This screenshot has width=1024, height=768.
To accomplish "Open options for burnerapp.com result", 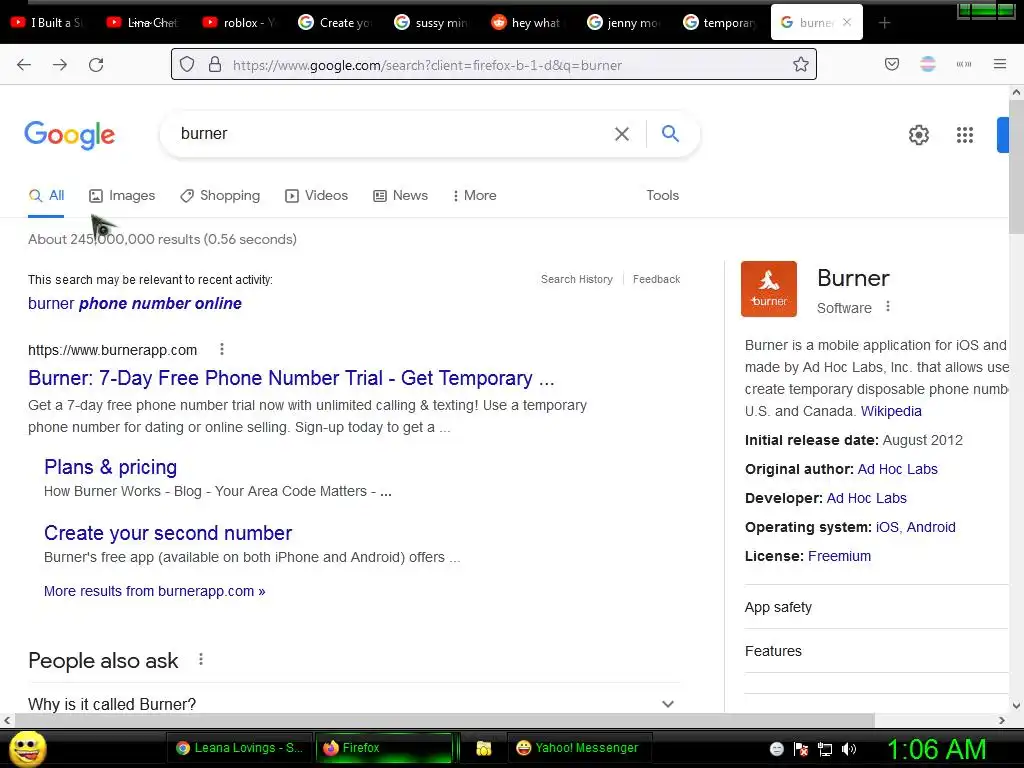I will coord(222,349).
